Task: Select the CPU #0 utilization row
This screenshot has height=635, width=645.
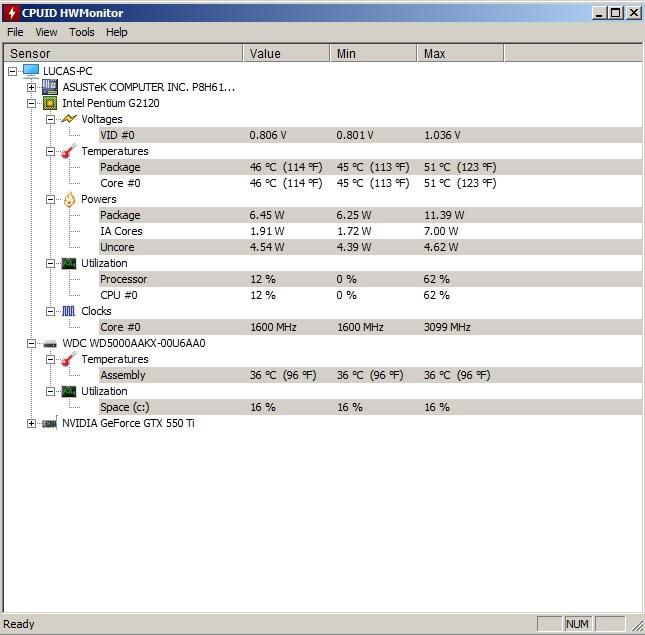Action: click(370, 295)
